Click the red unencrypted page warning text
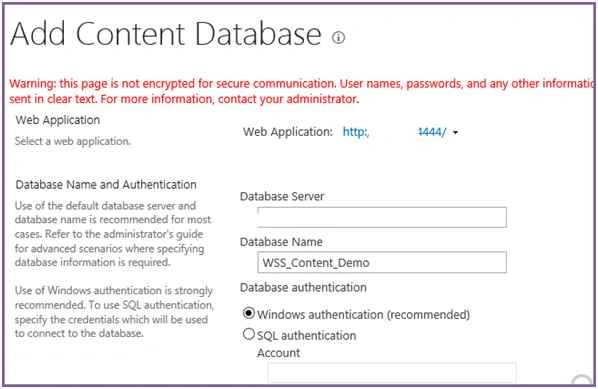598x389 pixels. click(301, 91)
